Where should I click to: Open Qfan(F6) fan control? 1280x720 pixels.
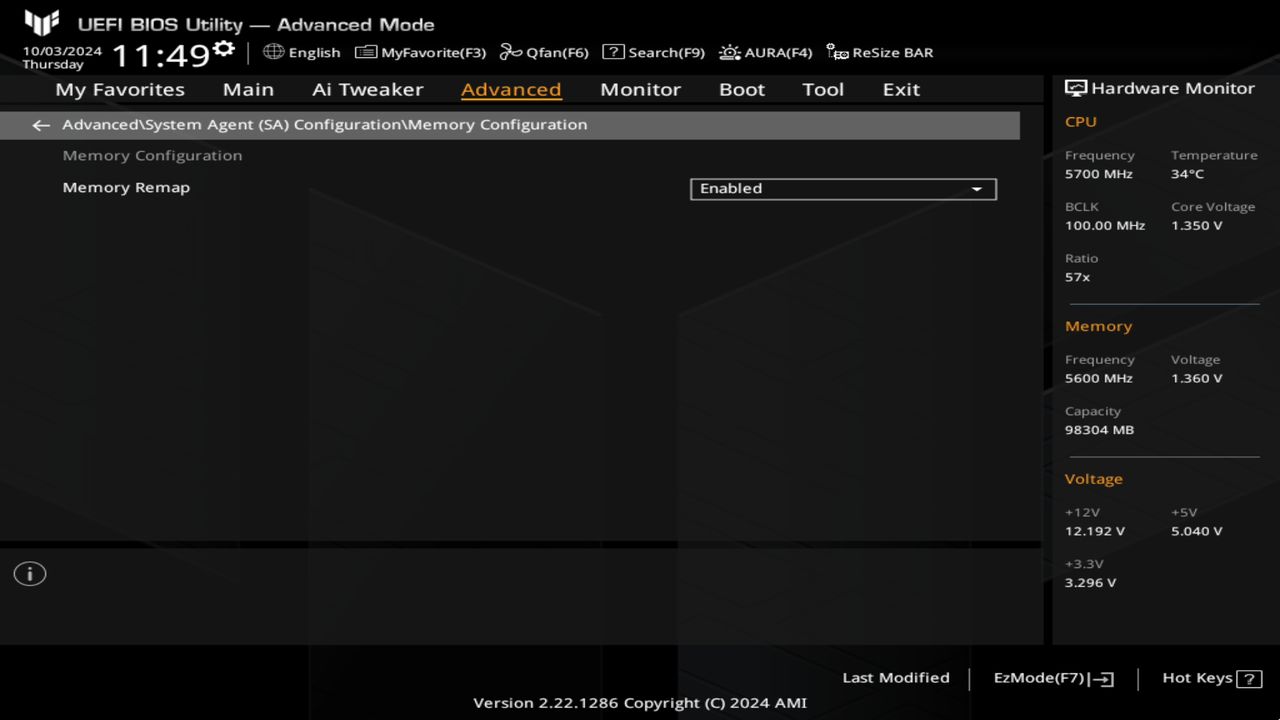click(x=544, y=52)
